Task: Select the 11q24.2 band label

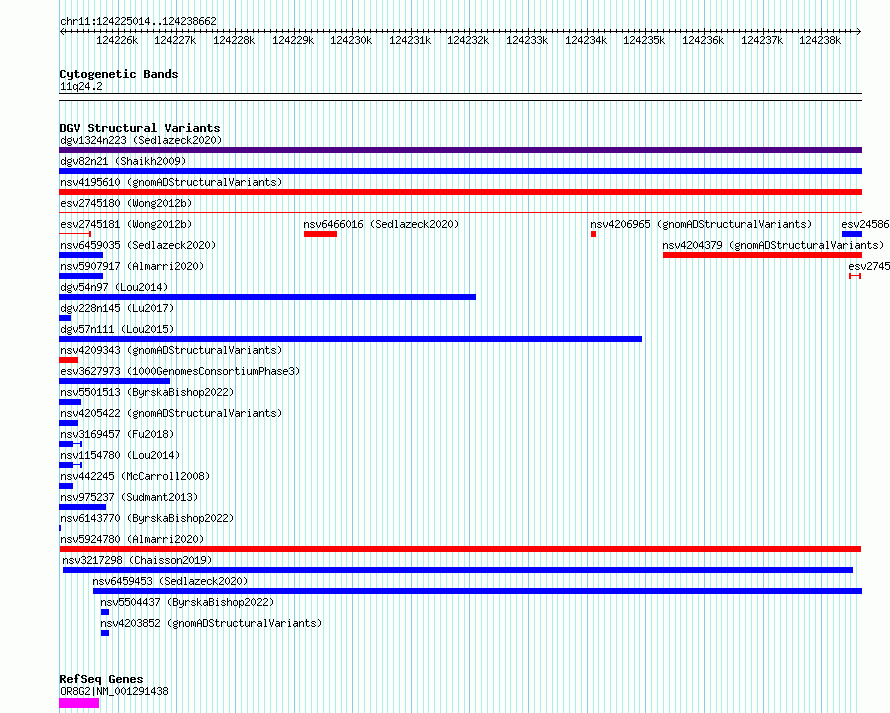Action: pos(81,86)
